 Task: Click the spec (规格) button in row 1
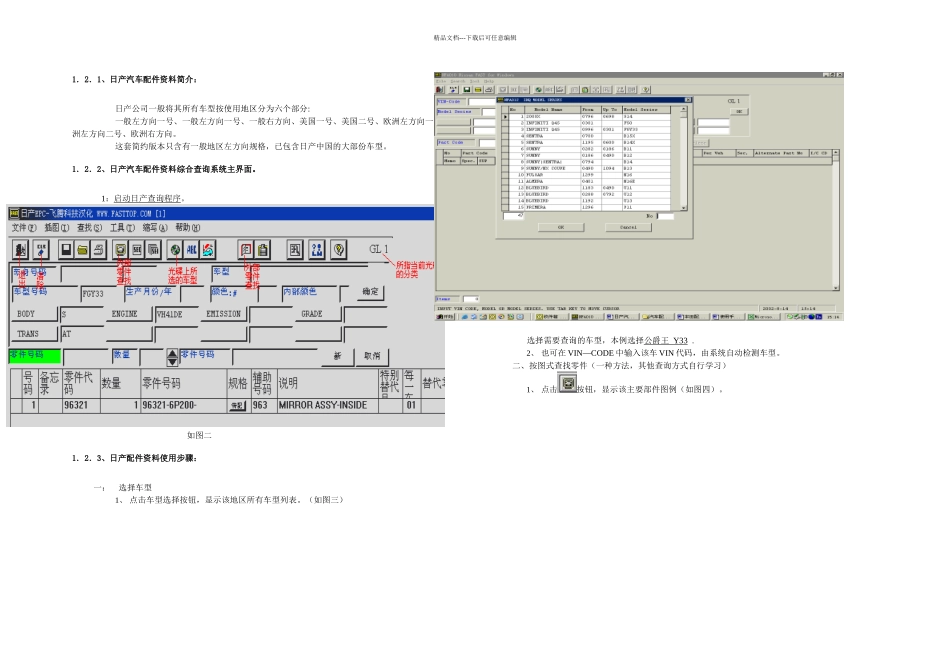tap(237, 406)
